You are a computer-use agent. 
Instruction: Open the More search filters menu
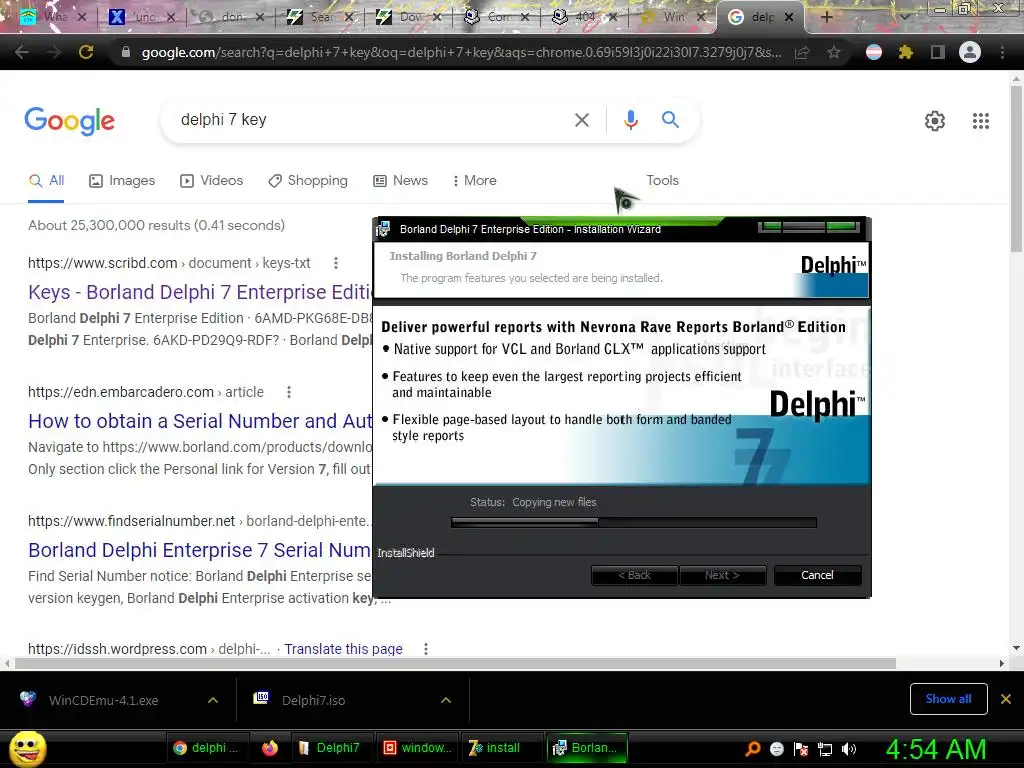tap(475, 180)
